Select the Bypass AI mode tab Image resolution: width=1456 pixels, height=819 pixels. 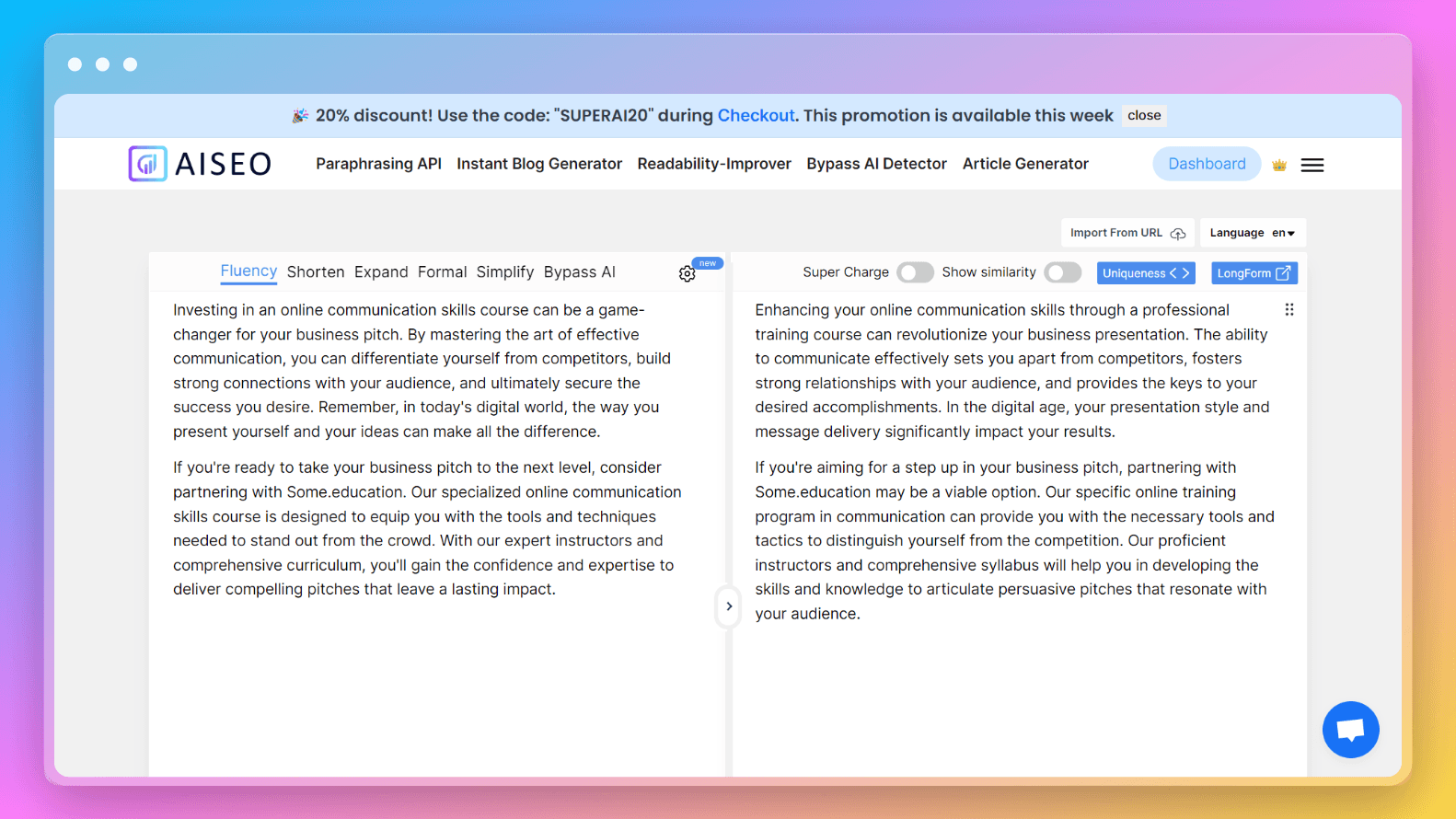pyautogui.click(x=579, y=272)
